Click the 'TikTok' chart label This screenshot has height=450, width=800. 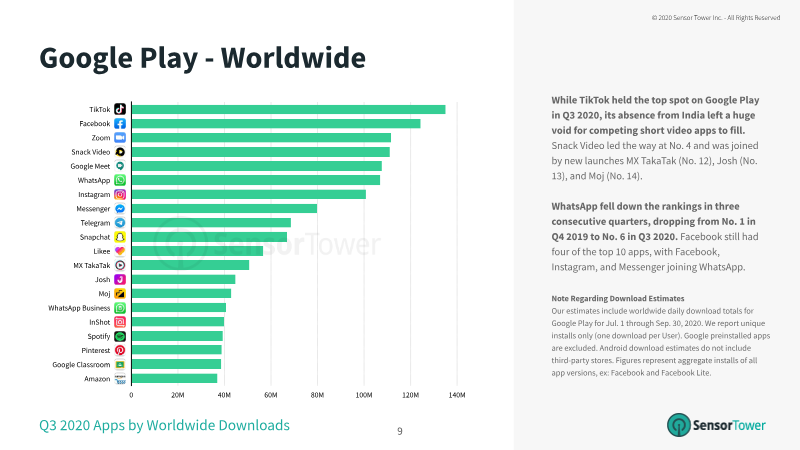(99, 109)
